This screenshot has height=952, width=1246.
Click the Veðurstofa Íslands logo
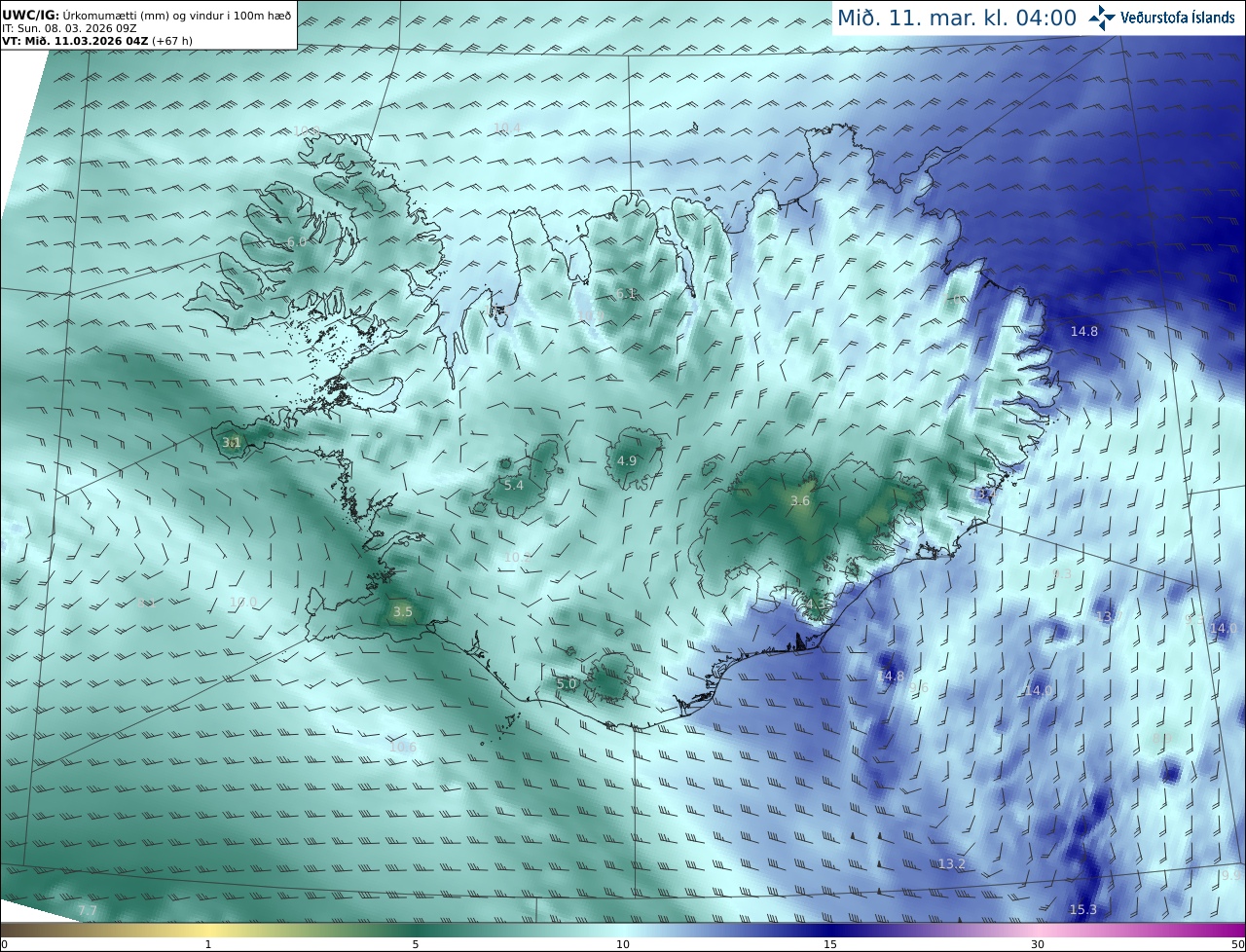click(1161, 18)
